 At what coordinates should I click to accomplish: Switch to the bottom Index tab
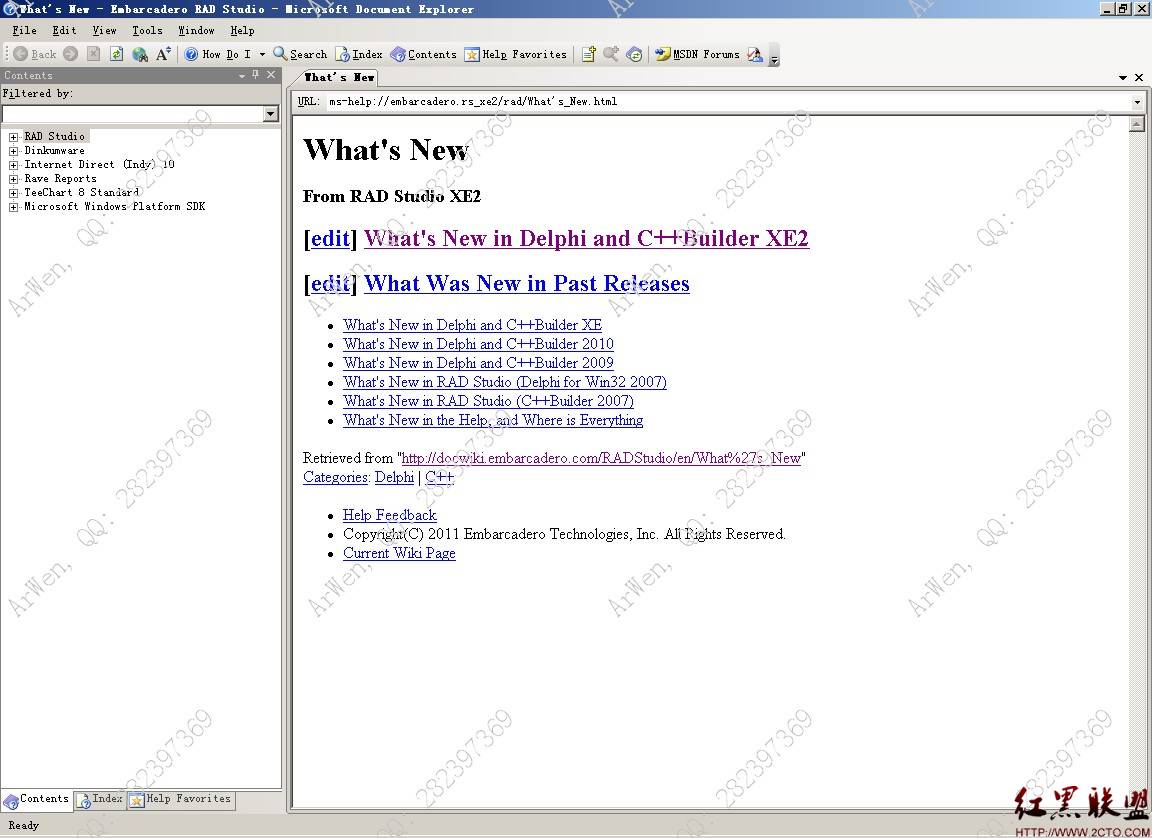100,799
